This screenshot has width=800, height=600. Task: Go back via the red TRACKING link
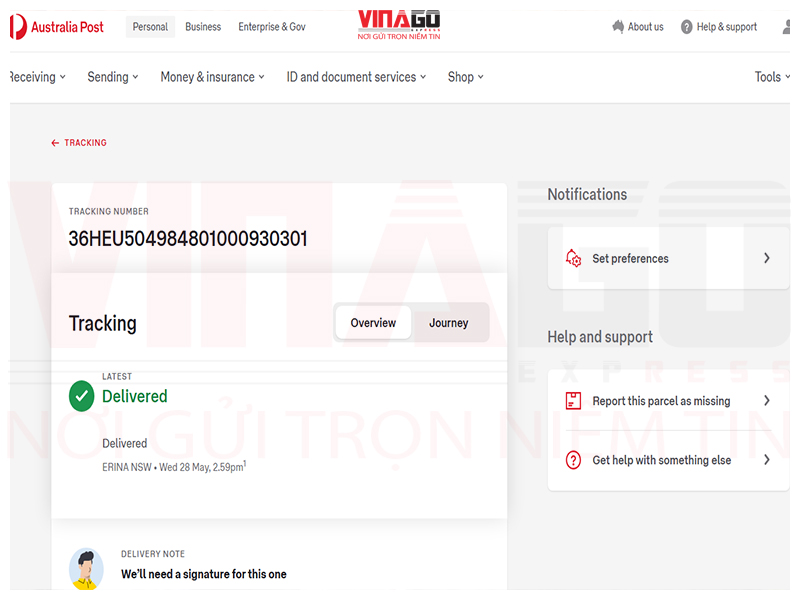(79, 143)
